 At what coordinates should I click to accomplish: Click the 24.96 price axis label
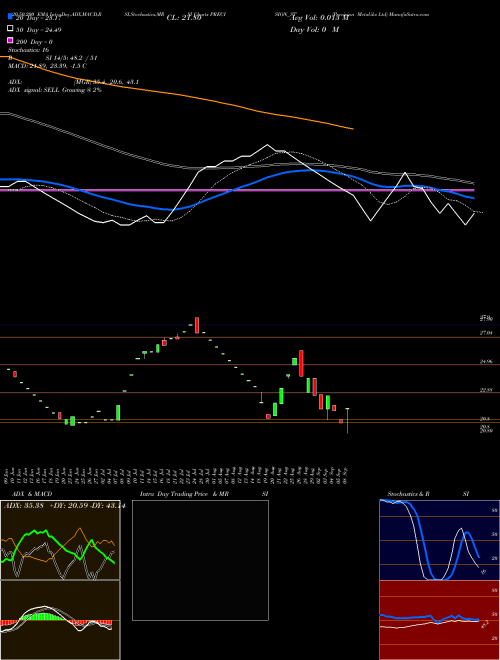pos(486,362)
